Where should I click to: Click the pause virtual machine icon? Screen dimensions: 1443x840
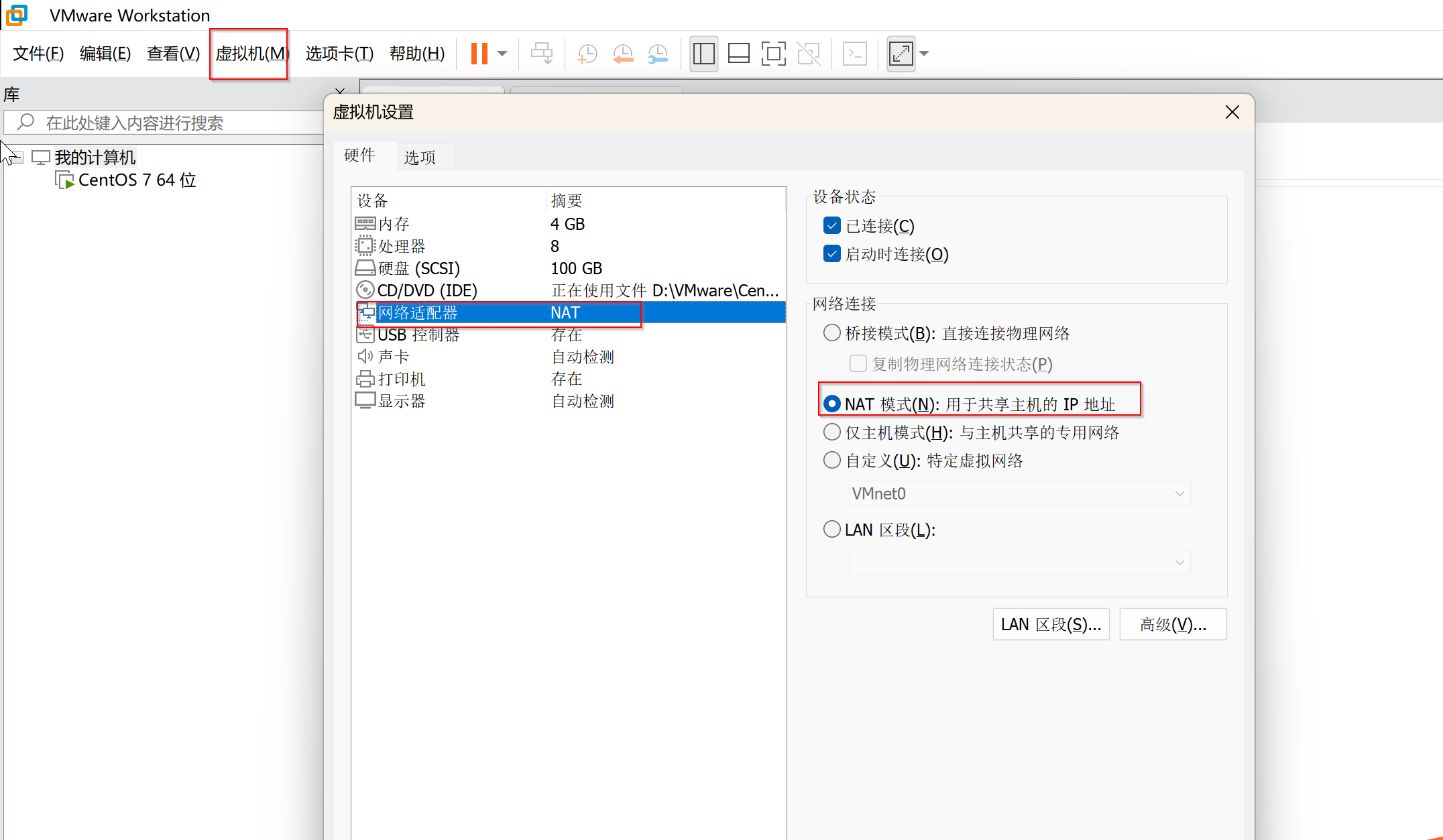coord(479,54)
